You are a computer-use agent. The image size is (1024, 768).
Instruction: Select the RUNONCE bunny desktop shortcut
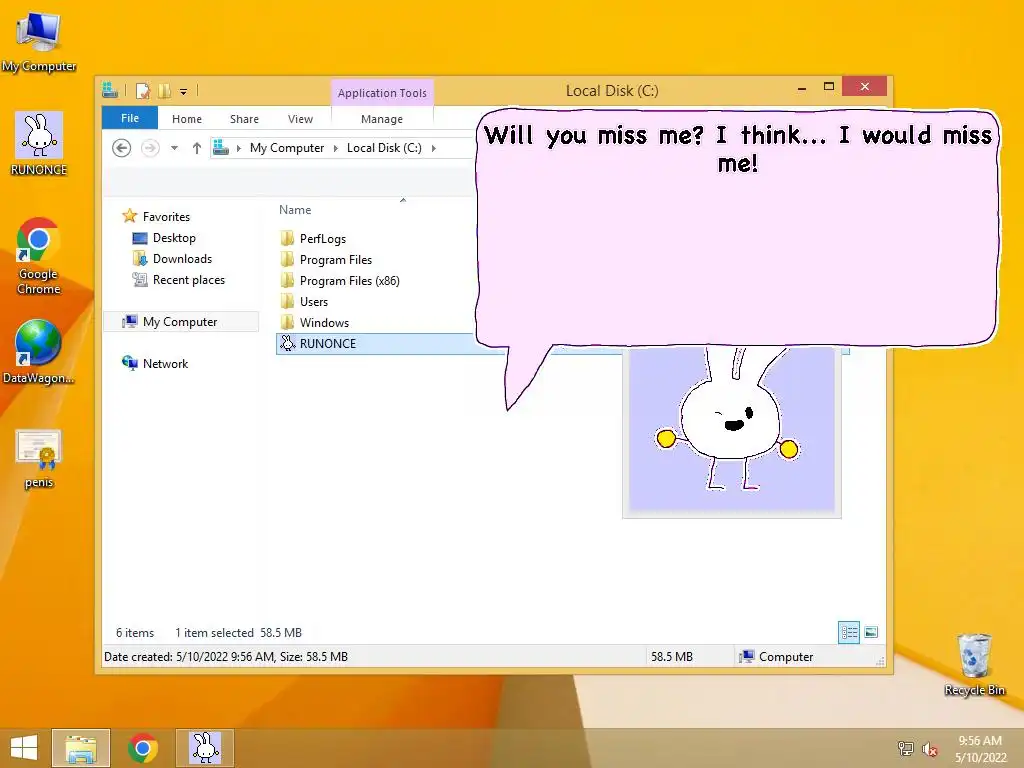coord(39,144)
